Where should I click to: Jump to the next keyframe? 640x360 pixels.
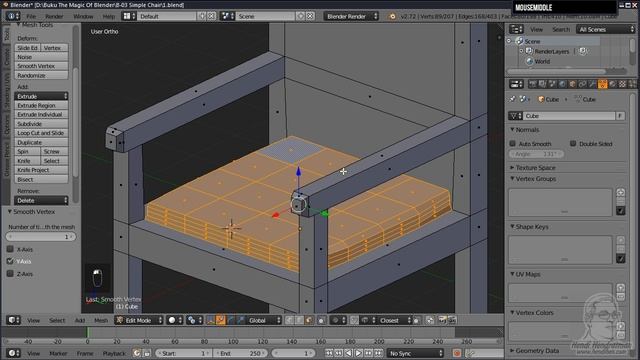point(368,353)
